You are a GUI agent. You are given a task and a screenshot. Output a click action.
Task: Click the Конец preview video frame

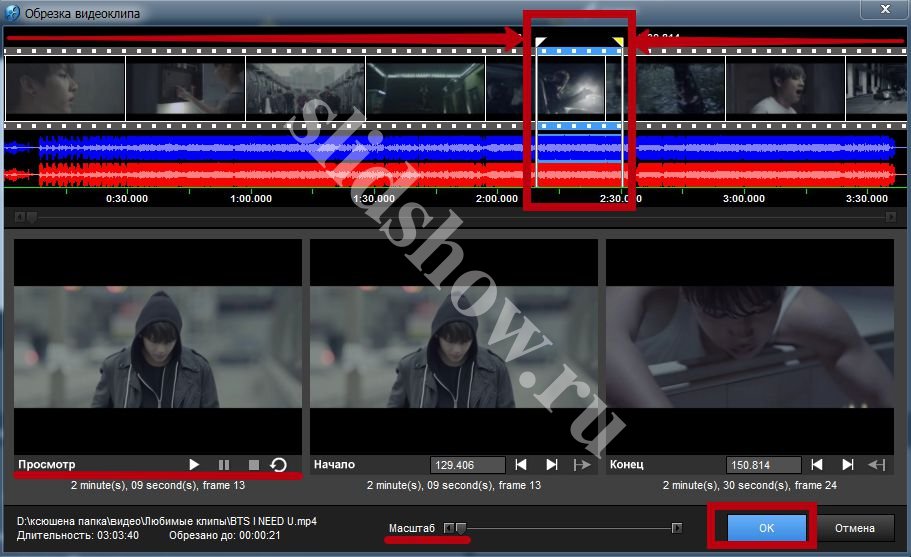pyautogui.click(x=750, y=347)
